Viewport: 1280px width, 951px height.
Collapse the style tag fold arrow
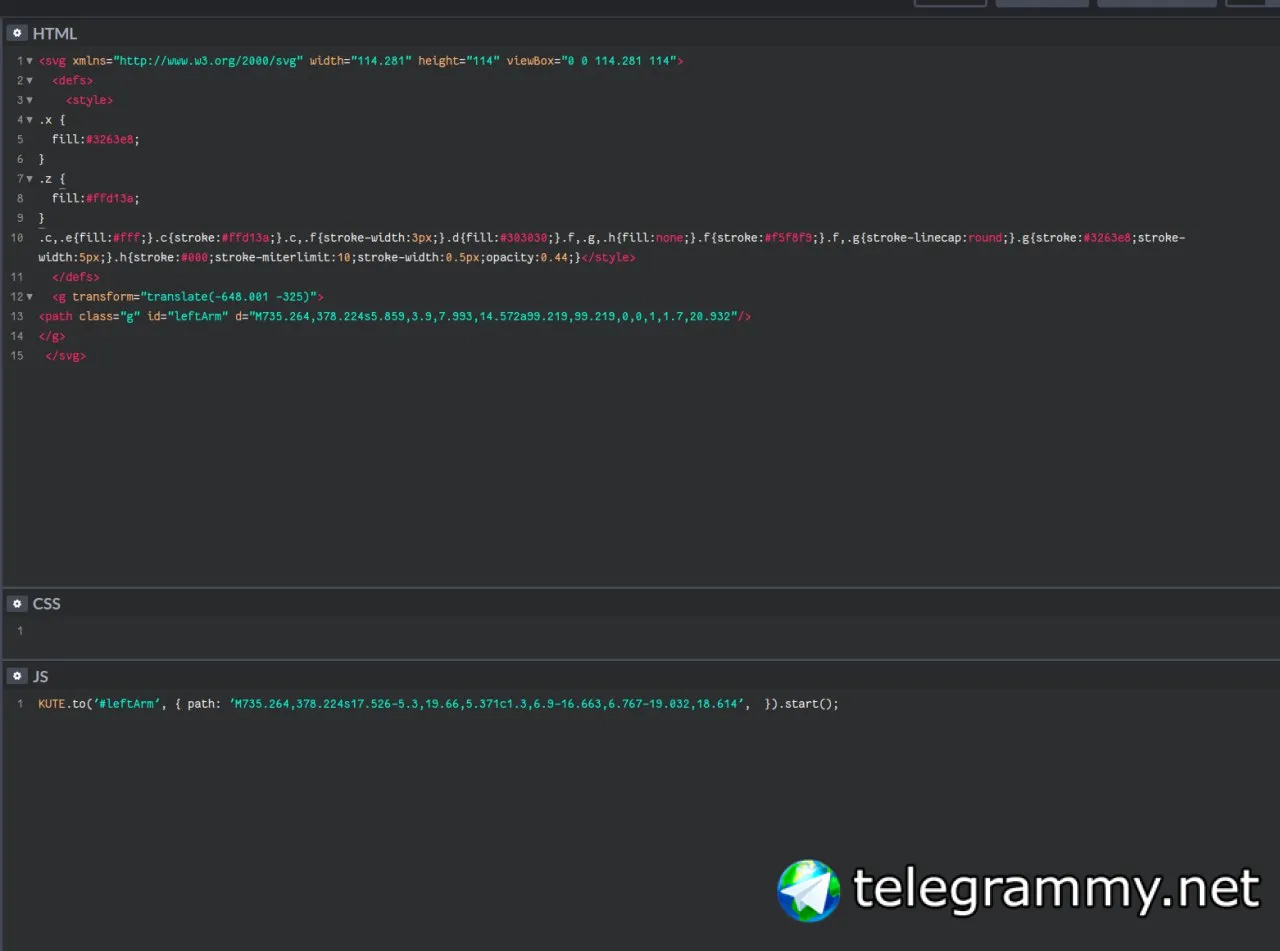[x=29, y=100]
